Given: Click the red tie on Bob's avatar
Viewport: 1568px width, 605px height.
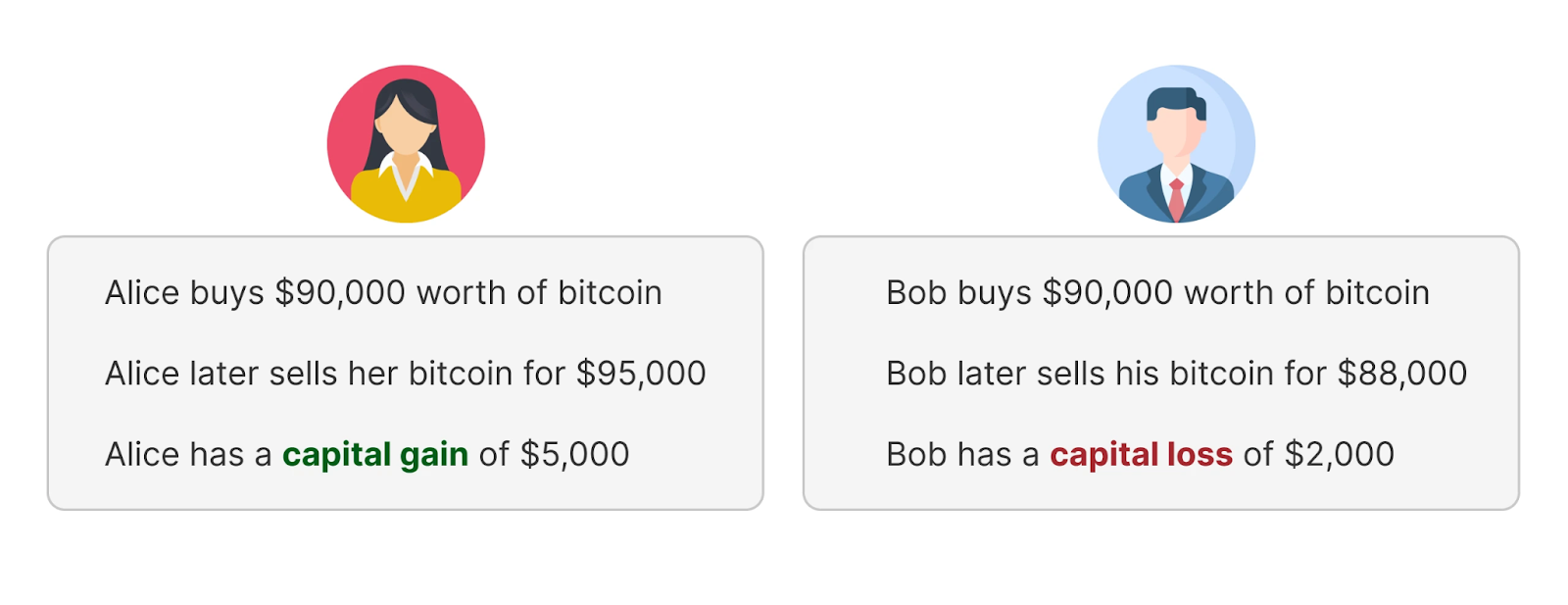Looking at the screenshot, I should point(1176,199).
